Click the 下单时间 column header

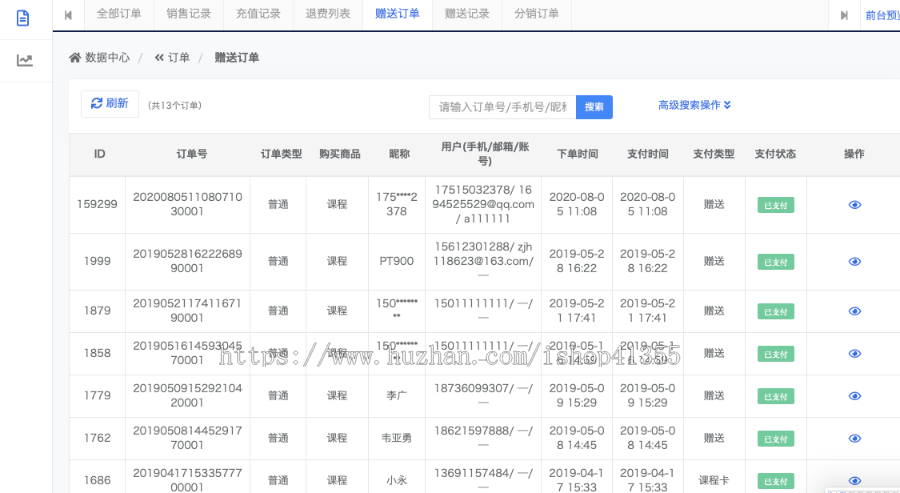577,154
